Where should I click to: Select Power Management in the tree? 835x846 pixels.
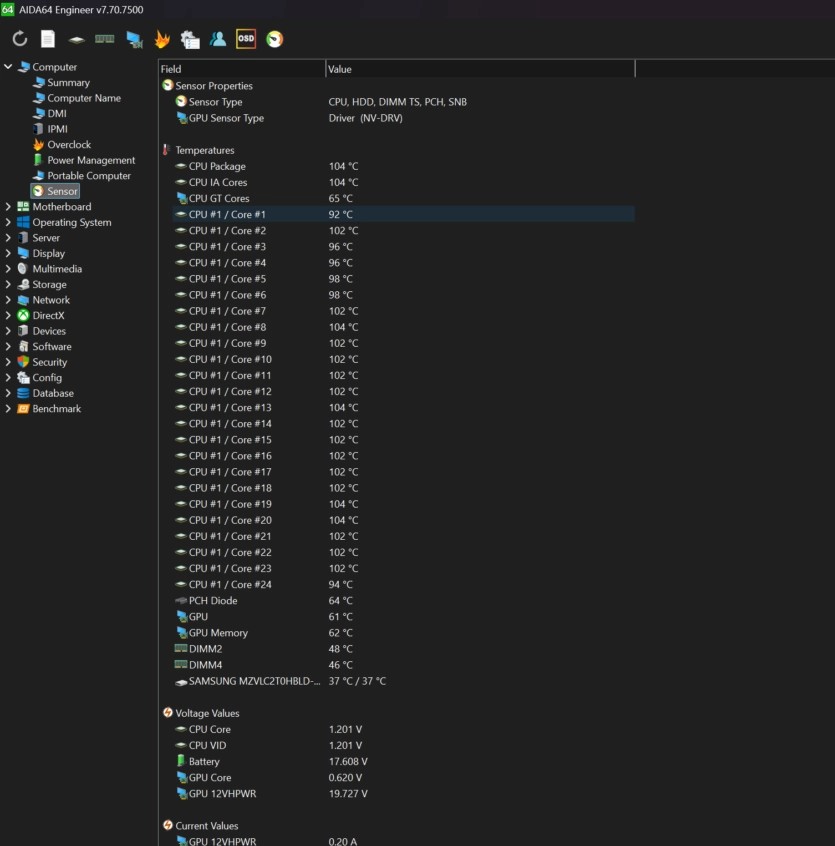[x=90, y=160]
